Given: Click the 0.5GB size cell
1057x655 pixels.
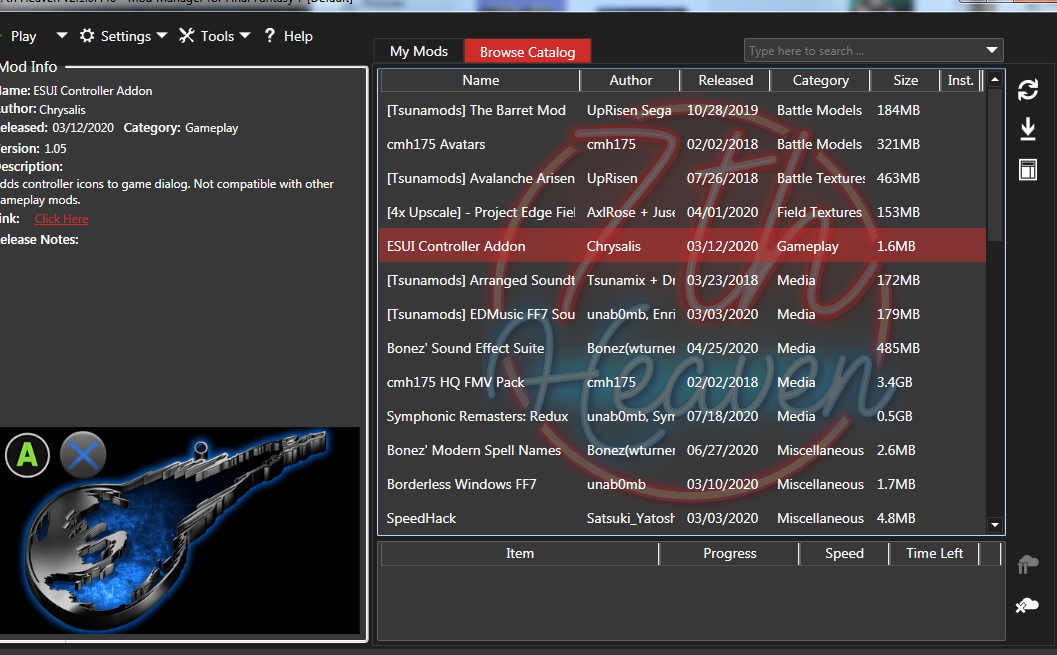Looking at the screenshot, I should [x=895, y=416].
